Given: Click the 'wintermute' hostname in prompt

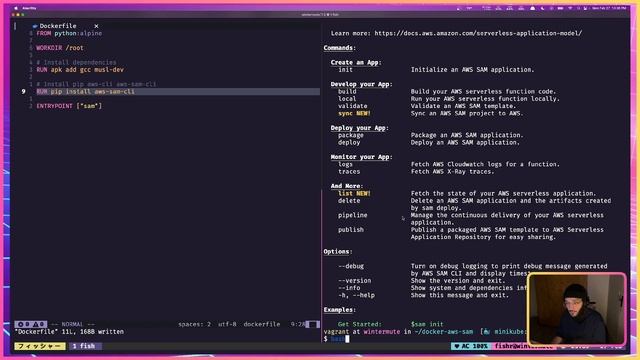Looking at the screenshot, I should (x=382, y=332).
